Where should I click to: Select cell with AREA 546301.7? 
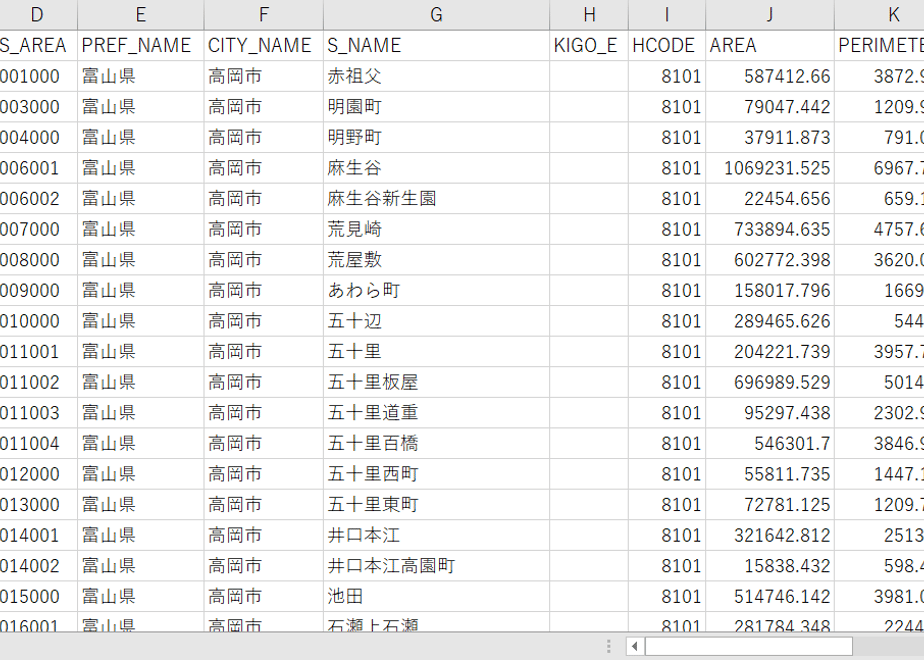(x=770, y=444)
